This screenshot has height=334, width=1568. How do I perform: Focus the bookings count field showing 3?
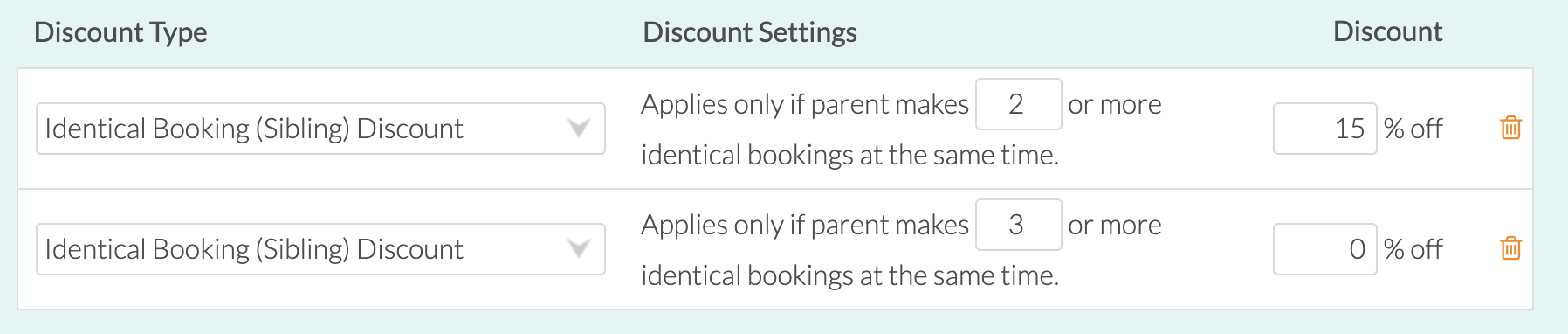pos(1018,225)
